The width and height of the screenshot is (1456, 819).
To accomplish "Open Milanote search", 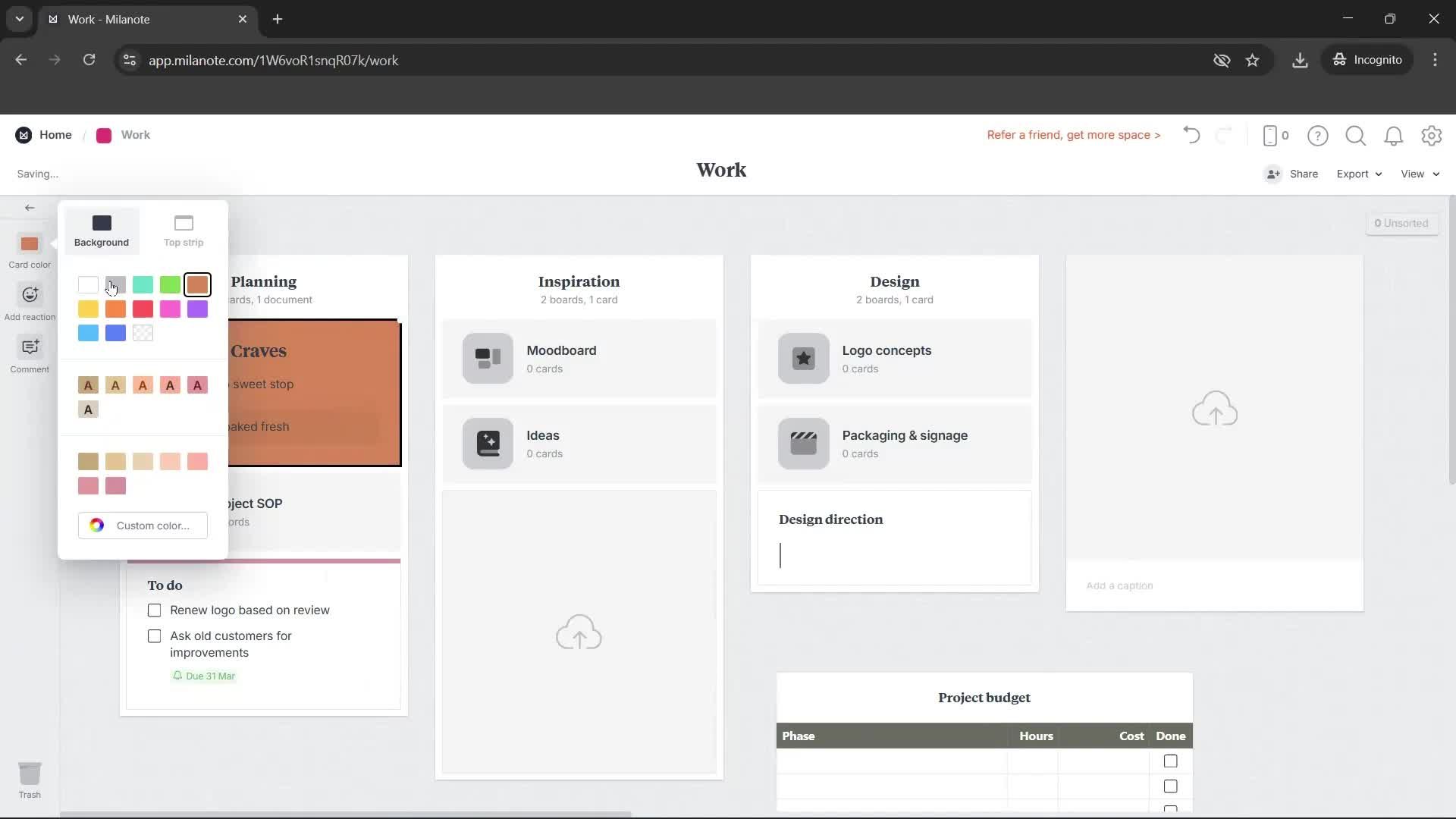I will (x=1356, y=136).
